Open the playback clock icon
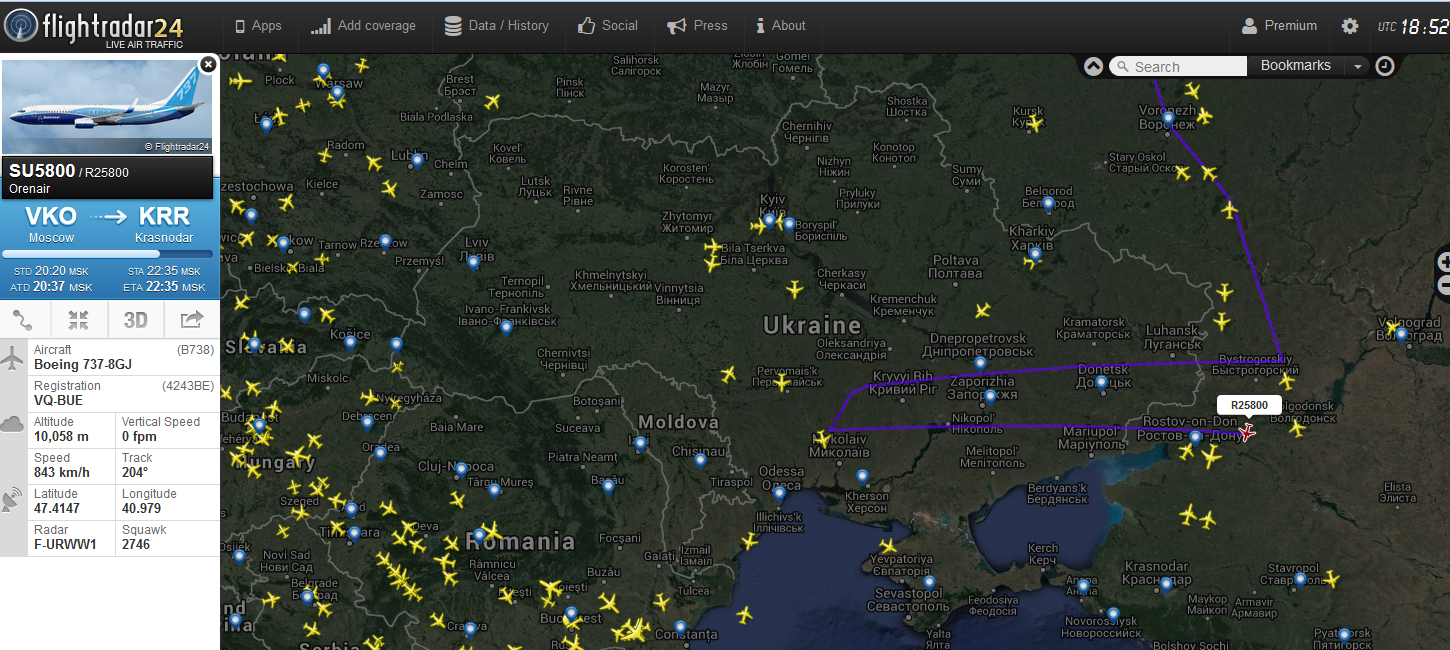 (x=1385, y=66)
